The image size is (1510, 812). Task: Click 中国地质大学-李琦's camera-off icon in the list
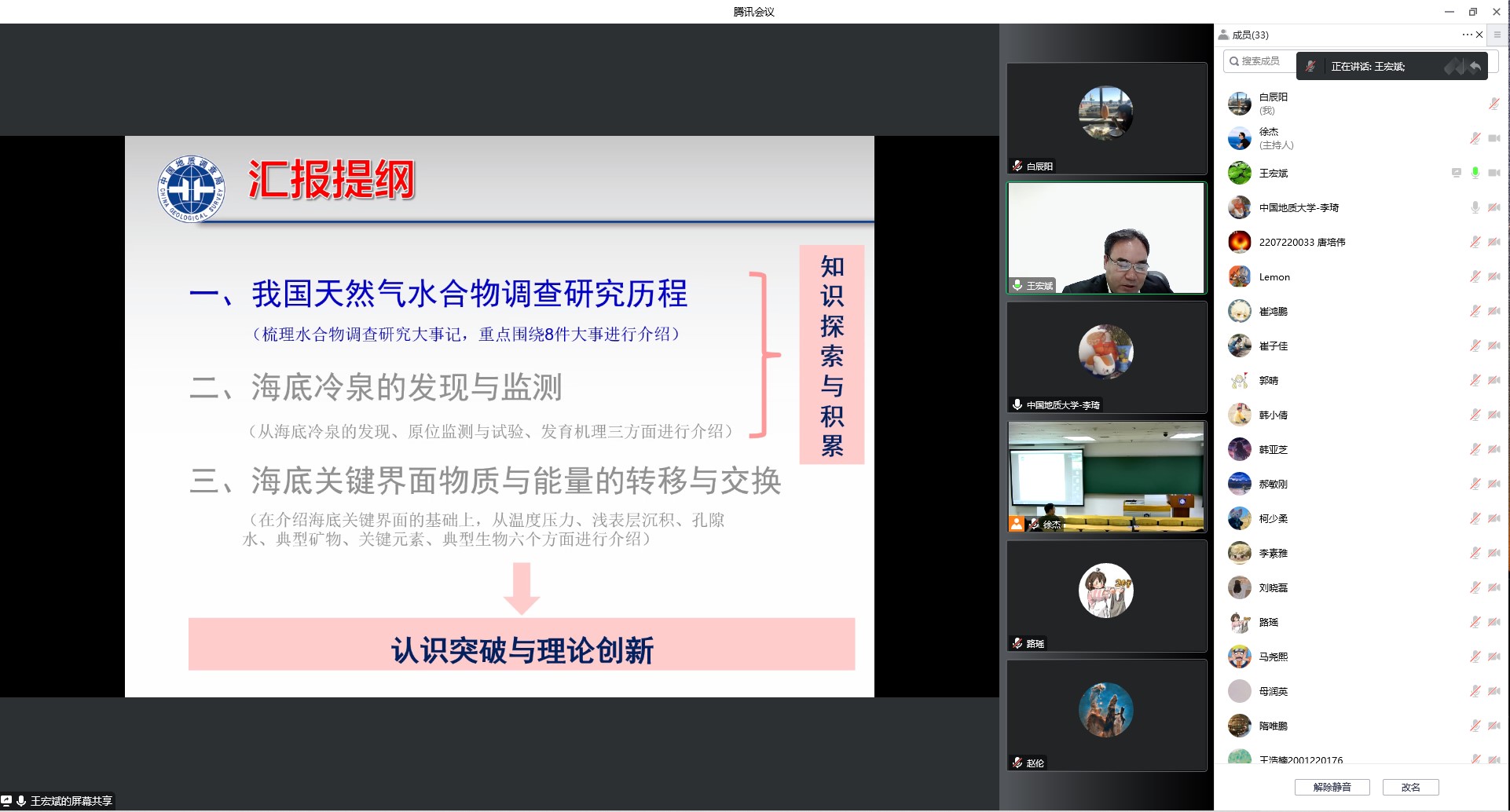click(1494, 207)
